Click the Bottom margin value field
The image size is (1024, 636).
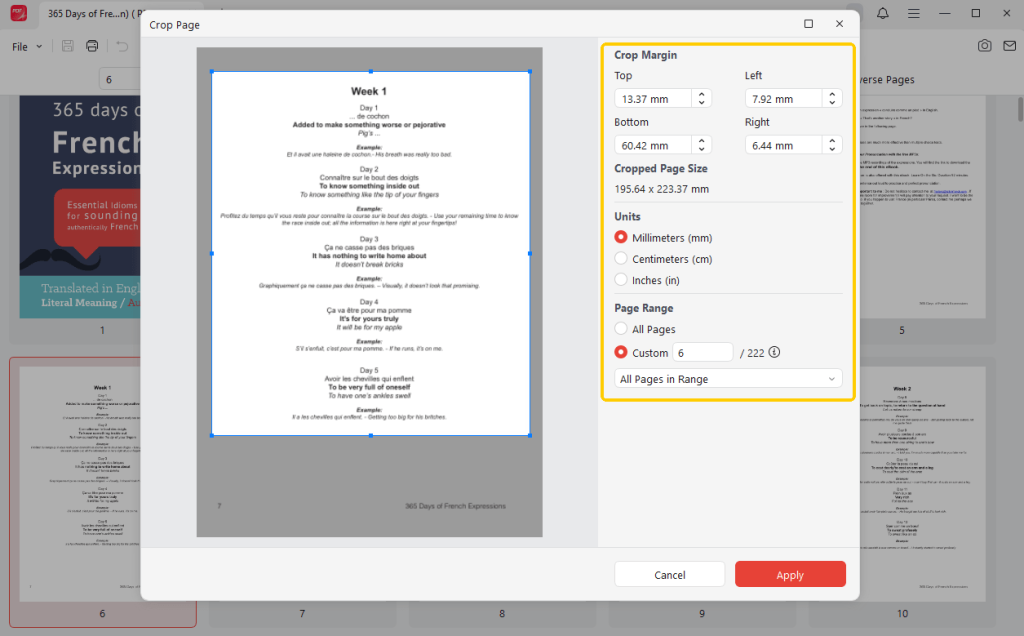click(652, 145)
